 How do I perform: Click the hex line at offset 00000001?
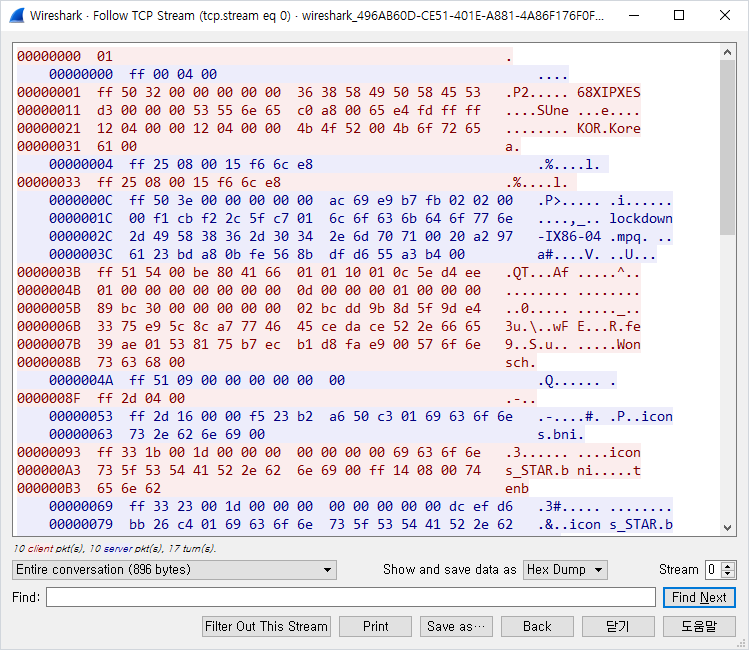[329, 92]
